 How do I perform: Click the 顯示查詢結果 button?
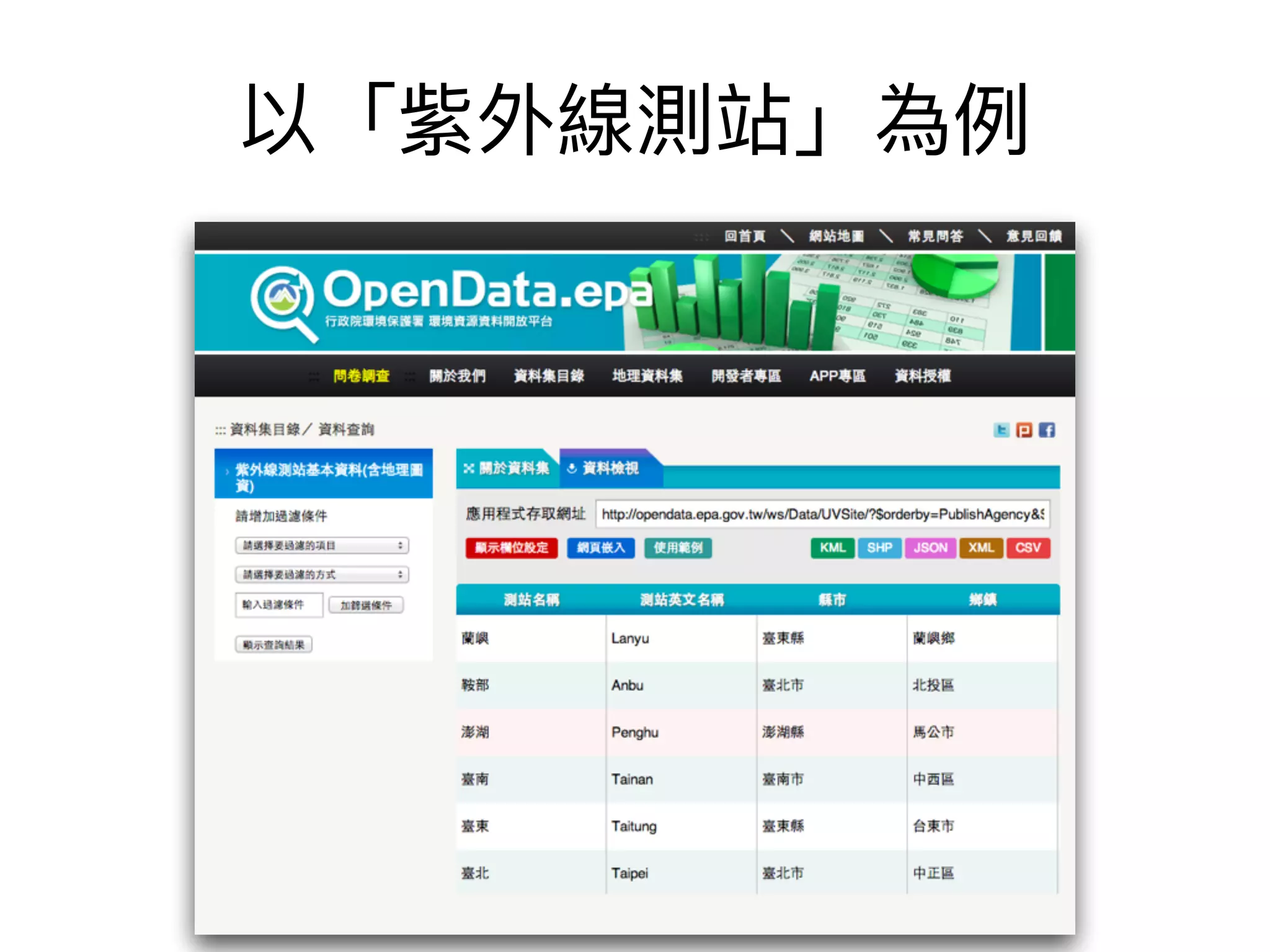click(273, 645)
